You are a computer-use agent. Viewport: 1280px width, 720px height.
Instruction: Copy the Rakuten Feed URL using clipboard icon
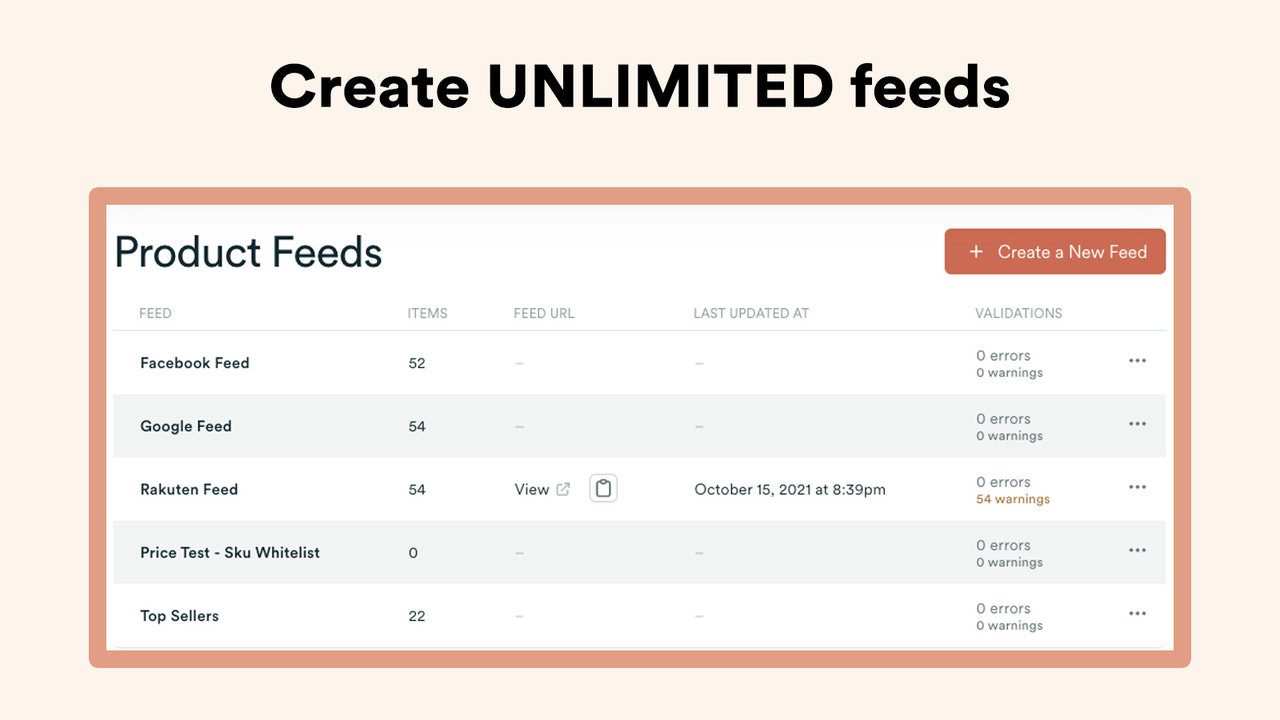(602, 488)
